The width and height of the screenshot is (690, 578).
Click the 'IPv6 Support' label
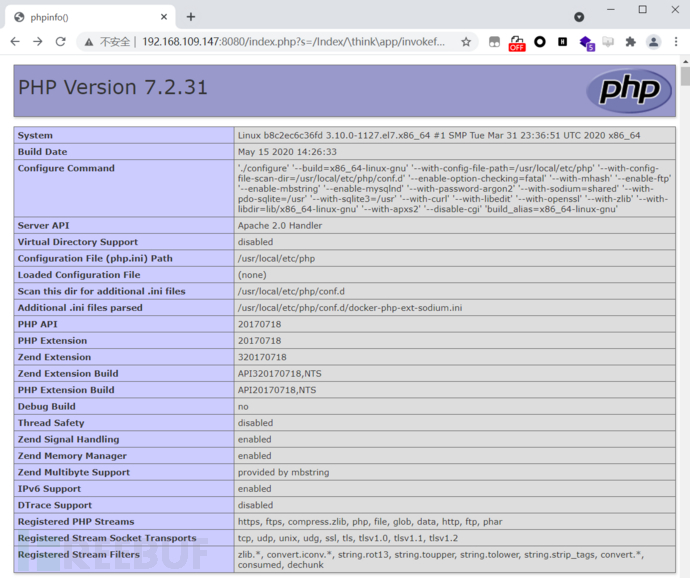[49, 489]
